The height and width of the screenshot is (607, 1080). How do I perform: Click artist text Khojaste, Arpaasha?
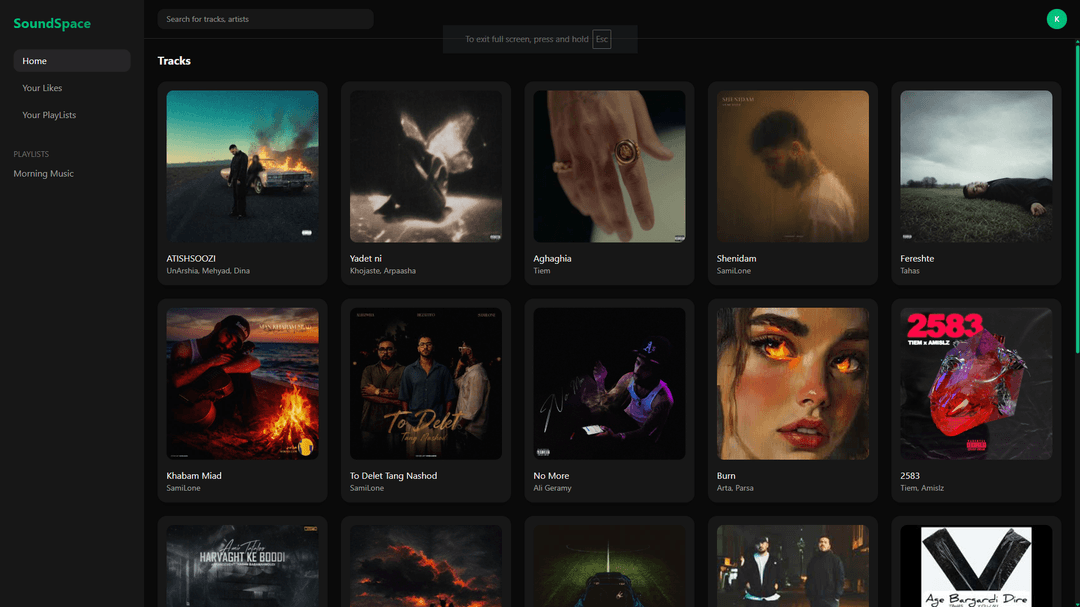pos(383,271)
